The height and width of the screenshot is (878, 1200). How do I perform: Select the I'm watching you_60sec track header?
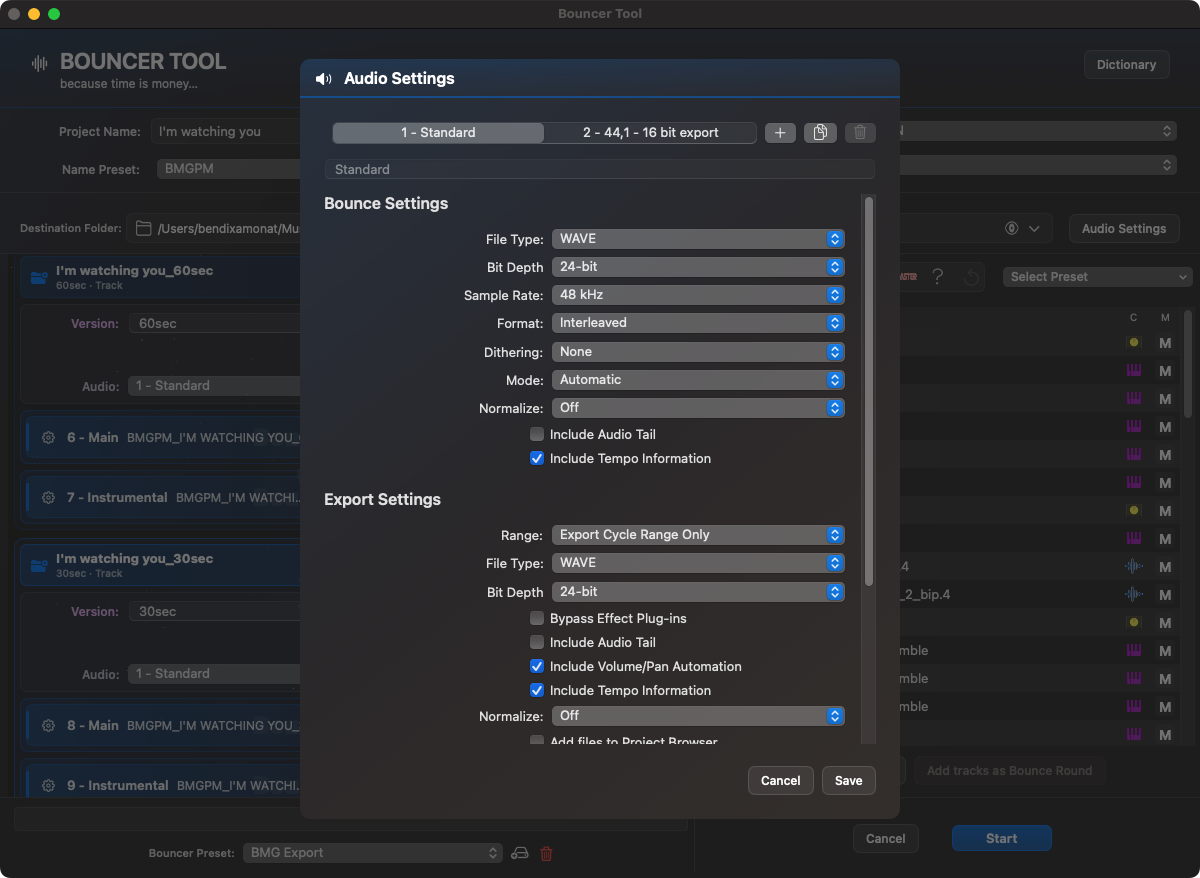160,277
